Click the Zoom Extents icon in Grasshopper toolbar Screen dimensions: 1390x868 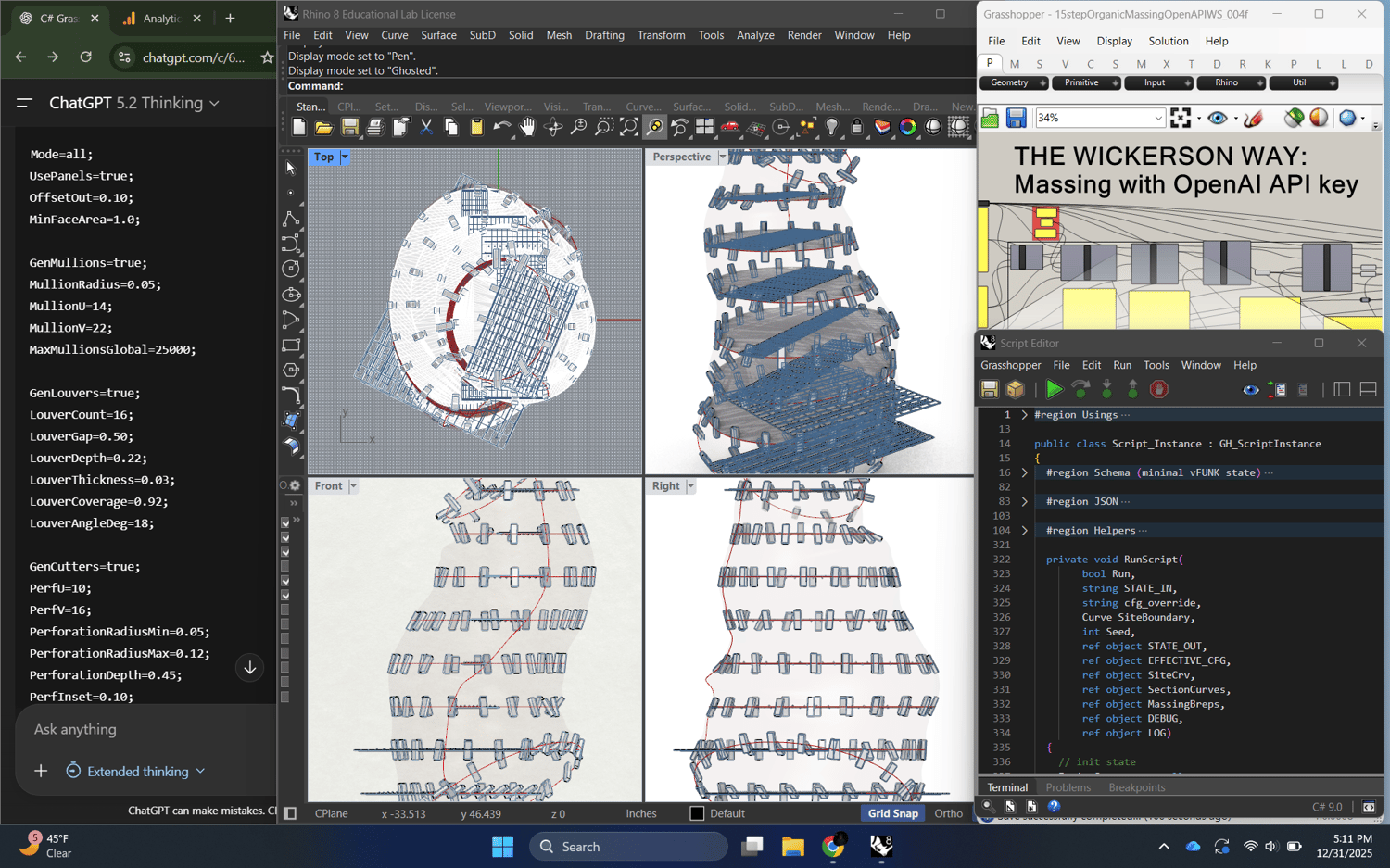(1181, 118)
